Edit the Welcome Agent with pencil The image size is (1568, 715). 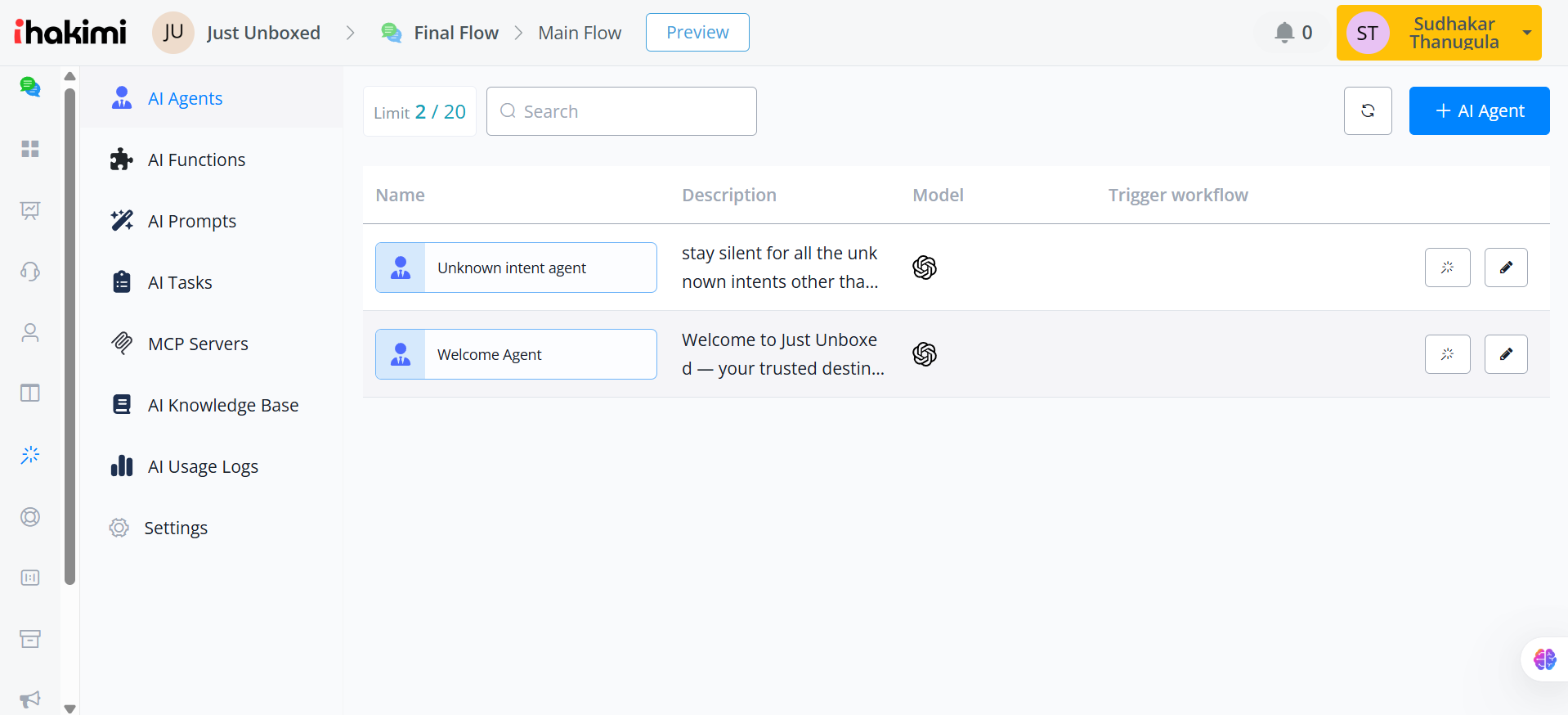click(1506, 354)
